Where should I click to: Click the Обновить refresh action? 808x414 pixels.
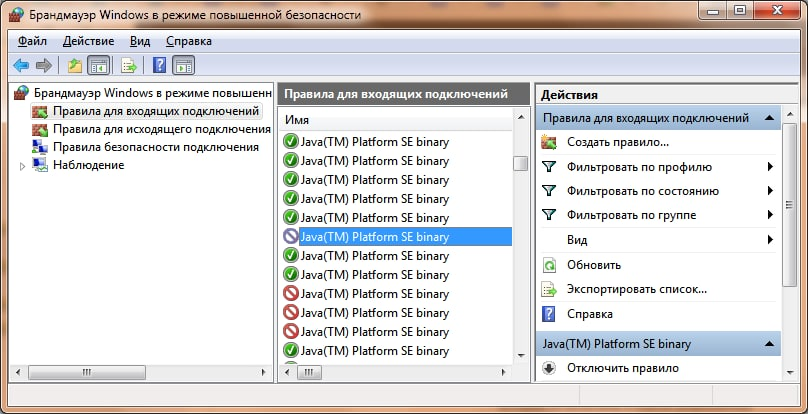pyautogui.click(x=594, y=265)
